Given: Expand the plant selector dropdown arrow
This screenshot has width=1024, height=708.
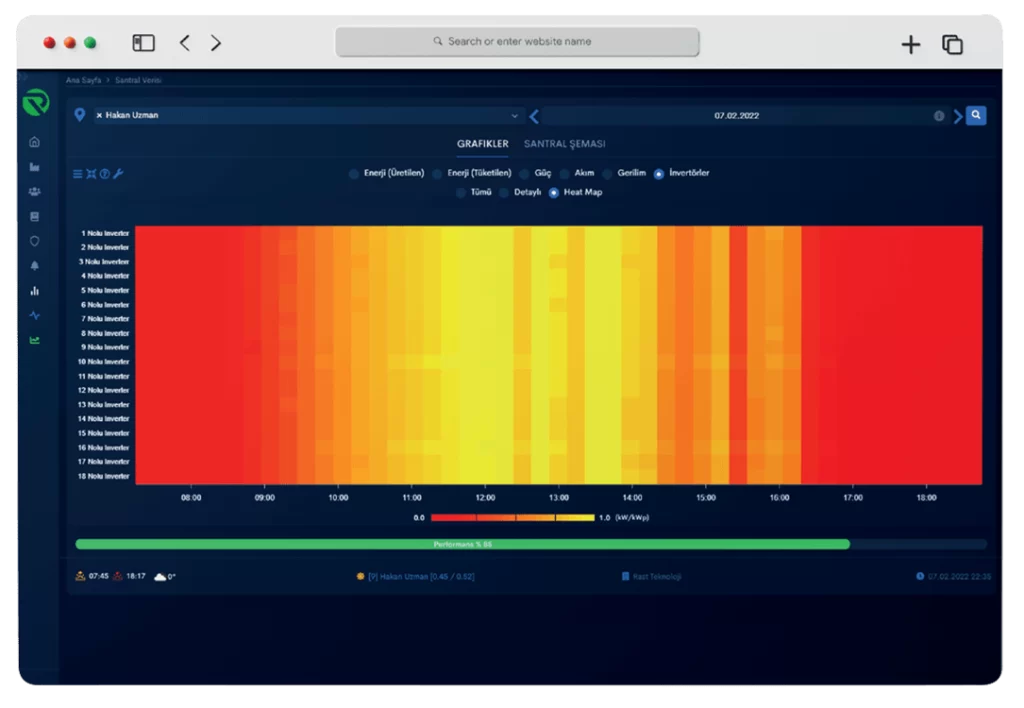Looking at the screenshot, I should [515, 116].
